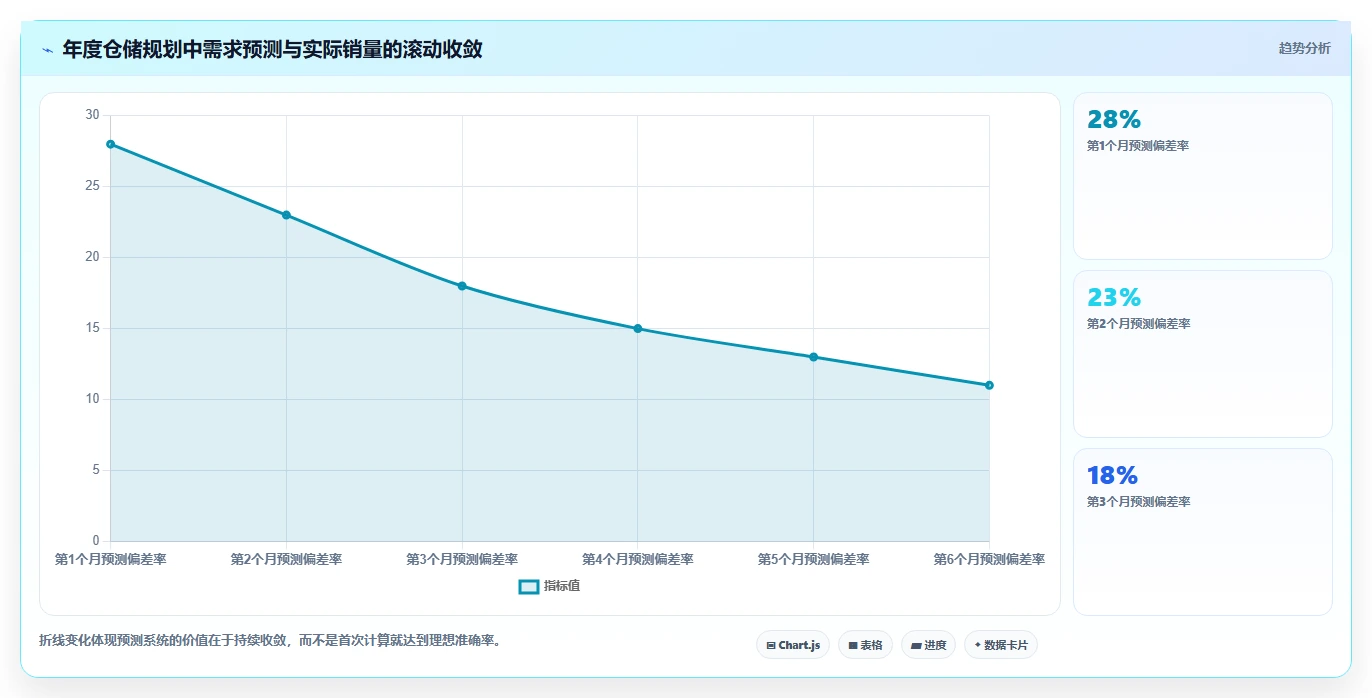This screenshot has height=698, width=1372.
Task: Click the y-axis tick label 5
Action: [97, 470]
